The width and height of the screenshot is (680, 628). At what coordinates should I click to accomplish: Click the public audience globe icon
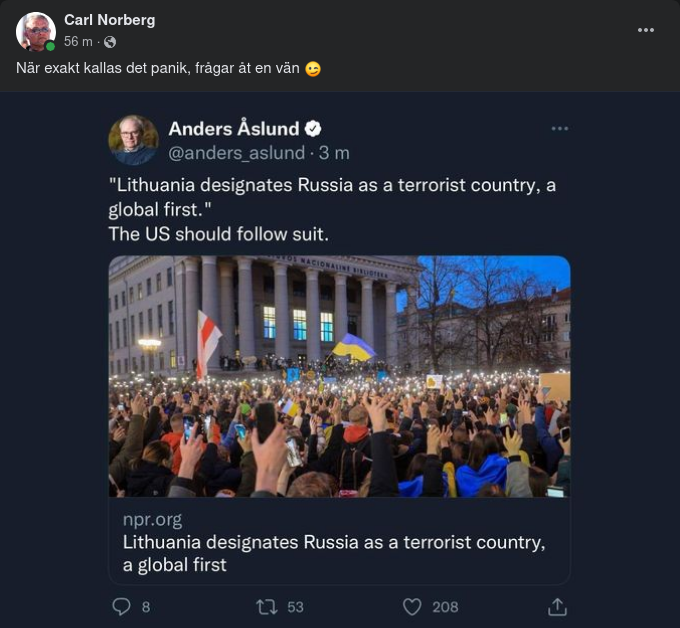coord(110,42)
